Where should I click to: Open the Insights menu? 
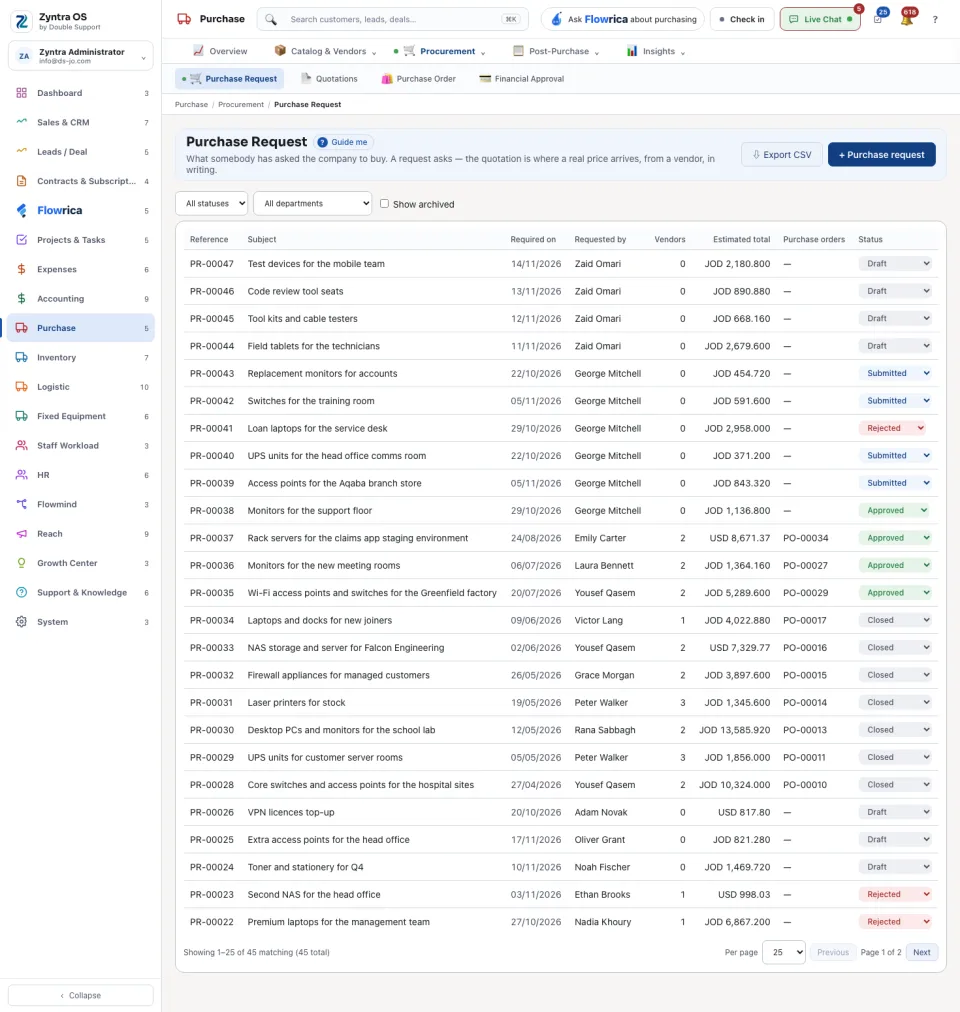point(656,51)
